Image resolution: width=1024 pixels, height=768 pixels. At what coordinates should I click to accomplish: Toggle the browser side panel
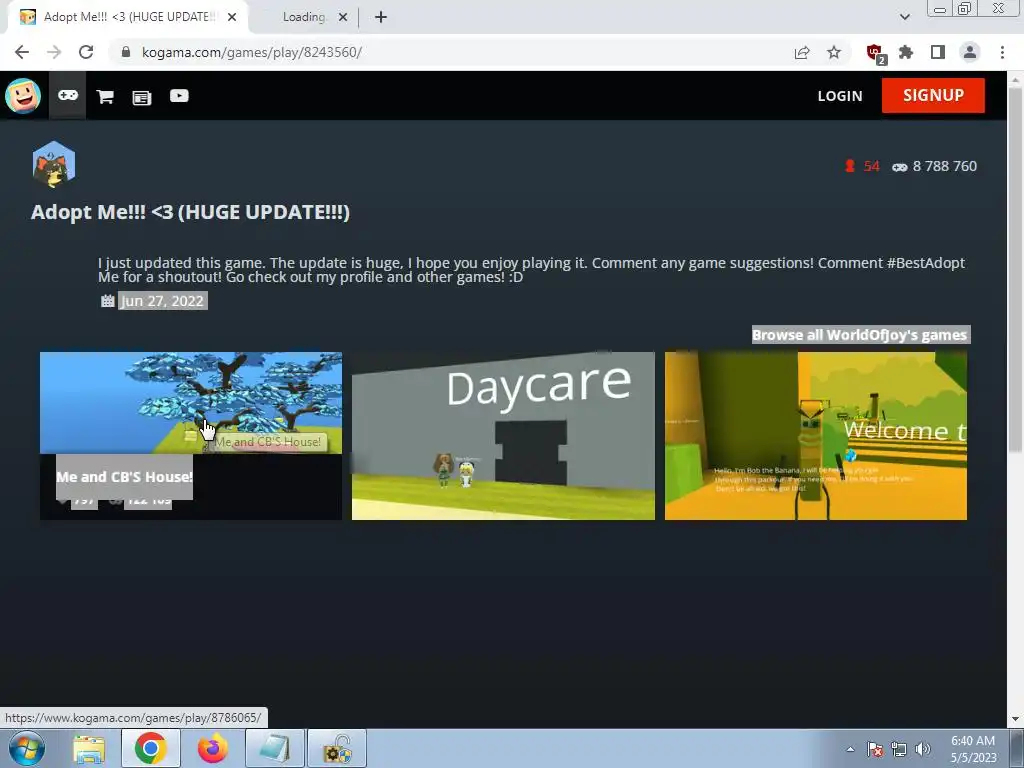coord(938,52)
